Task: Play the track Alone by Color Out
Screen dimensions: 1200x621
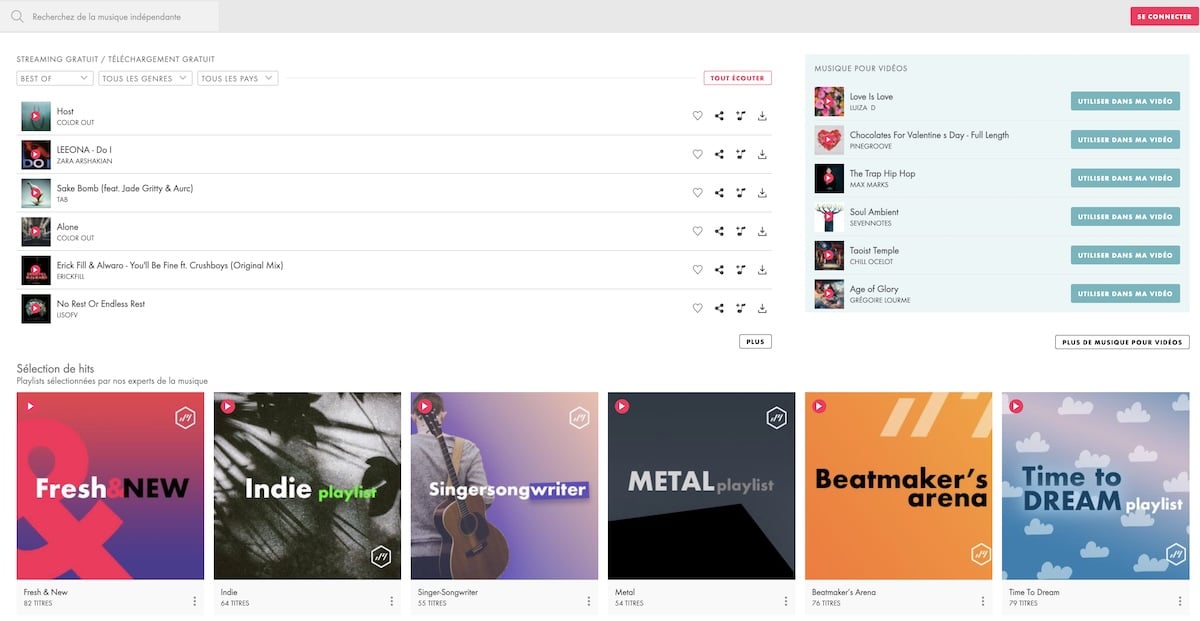Action: click(36, 231)
